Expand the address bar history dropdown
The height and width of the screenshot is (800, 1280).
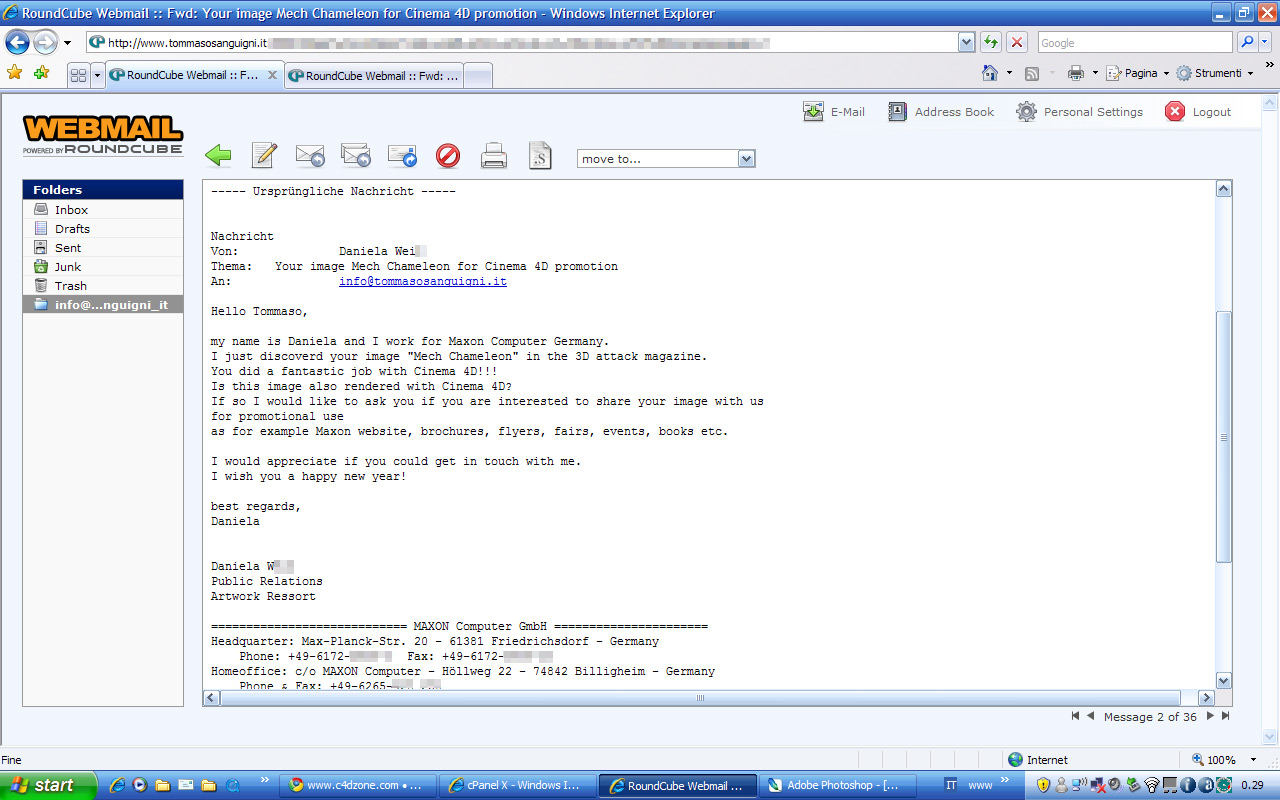click(x=966, y=43)
